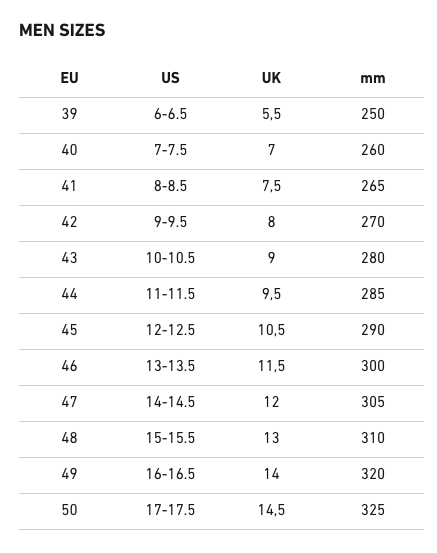The width and height of the screenshot is (437, 553).
Task: Click UK size 7,5 cell
Action: (271, 186)
